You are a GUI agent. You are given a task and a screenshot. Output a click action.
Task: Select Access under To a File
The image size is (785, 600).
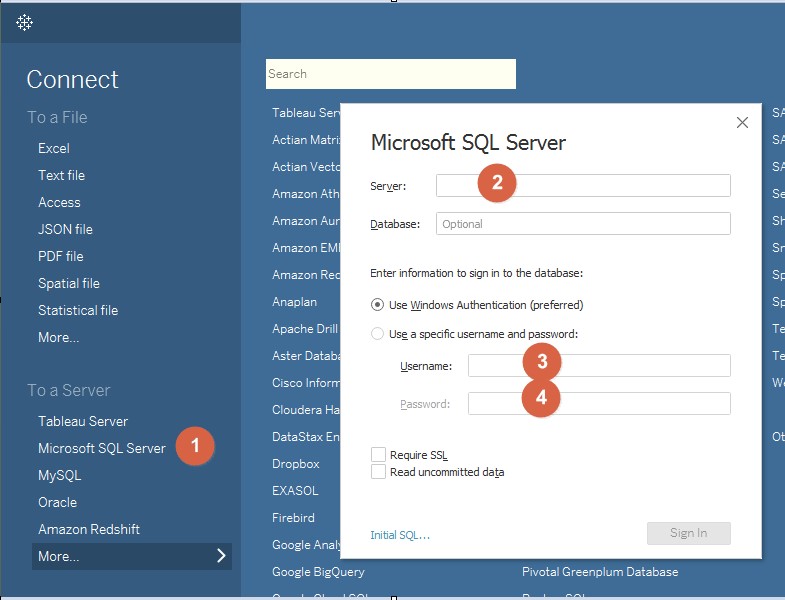click(59, 202)
